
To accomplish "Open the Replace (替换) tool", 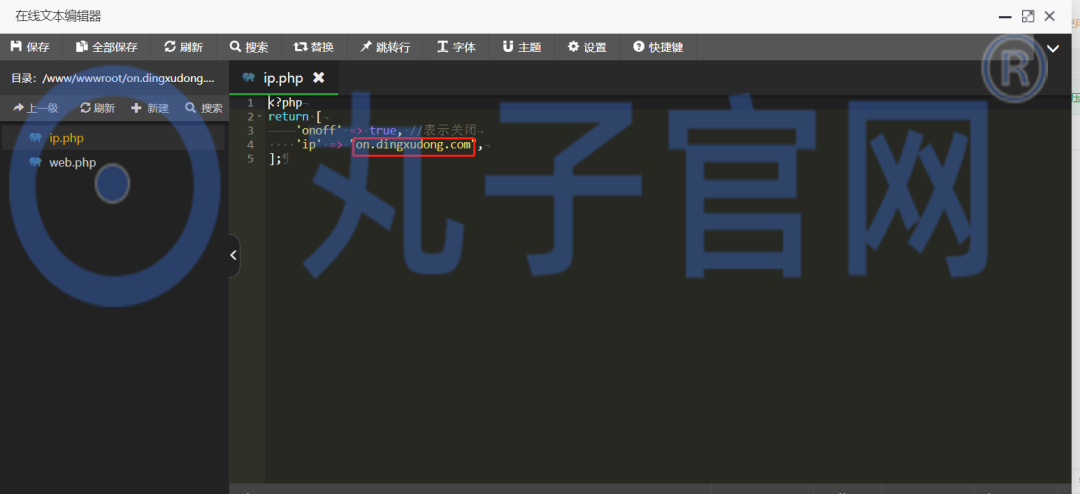I will [314, 47].
